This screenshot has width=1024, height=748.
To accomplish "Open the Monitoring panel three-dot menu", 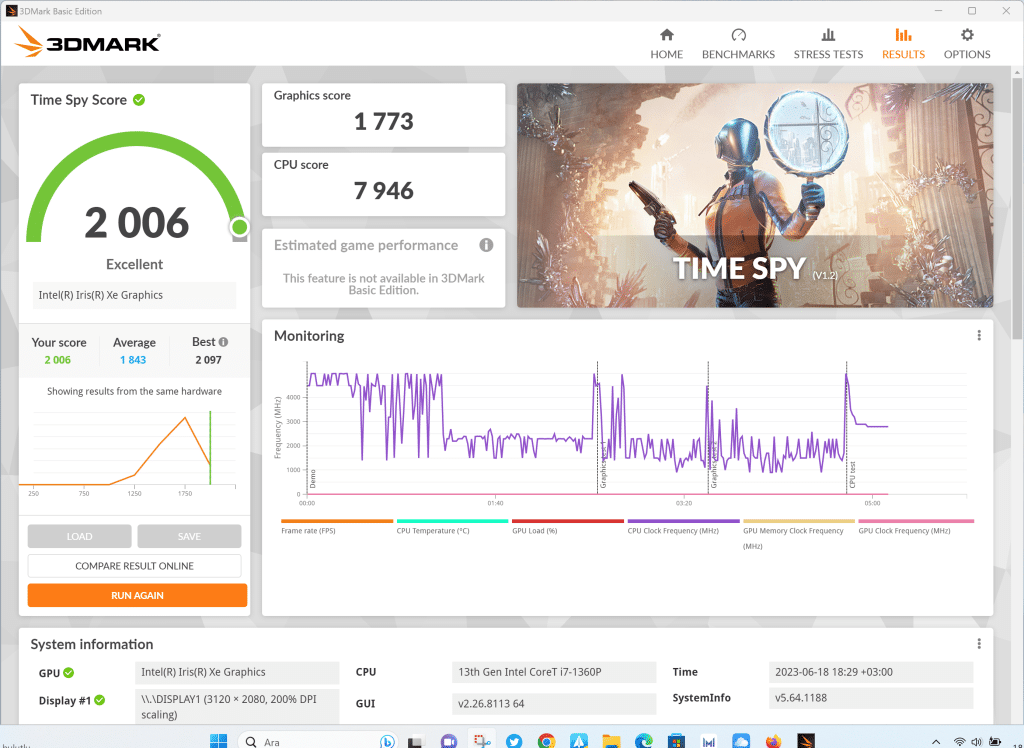I will click(x=978, y=335).
